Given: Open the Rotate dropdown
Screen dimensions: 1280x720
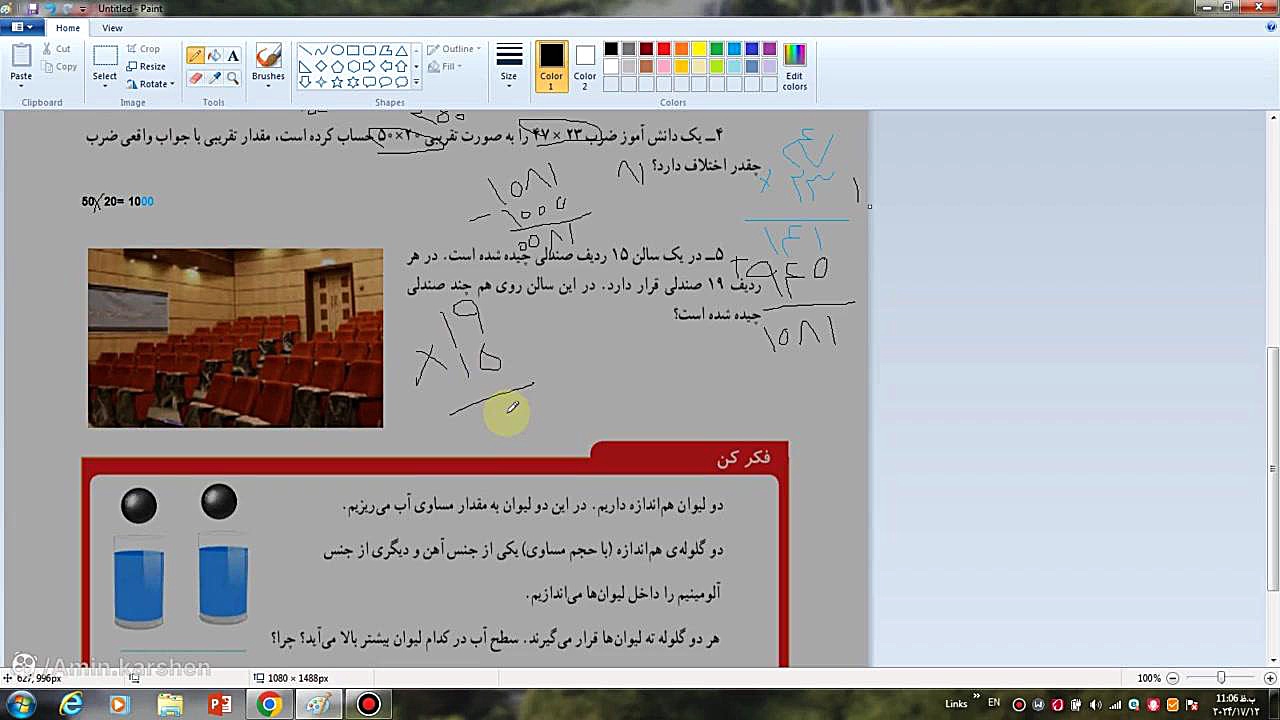Looking at the screenshot, I should tap(150, 84).
